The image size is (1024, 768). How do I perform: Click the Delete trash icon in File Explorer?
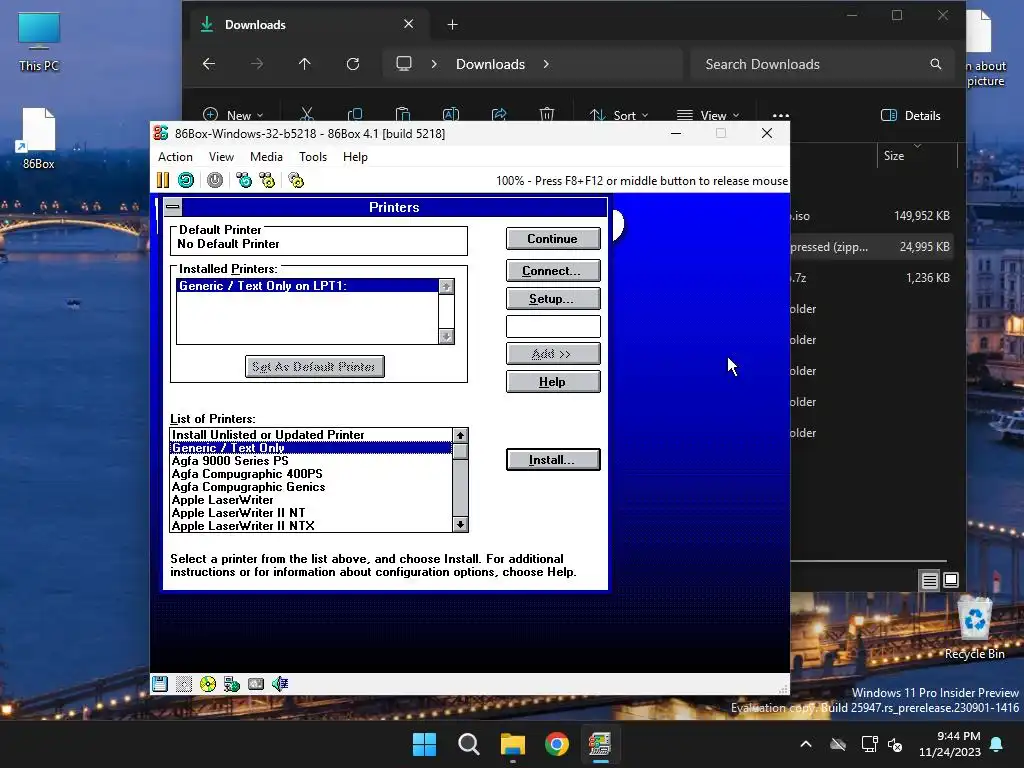pos(547,115)
